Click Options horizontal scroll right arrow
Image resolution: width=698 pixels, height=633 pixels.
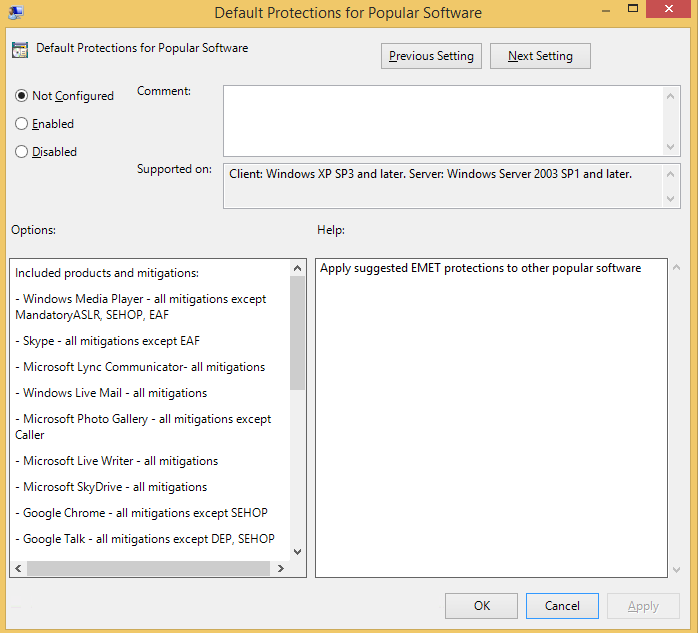tap(280, 568)
